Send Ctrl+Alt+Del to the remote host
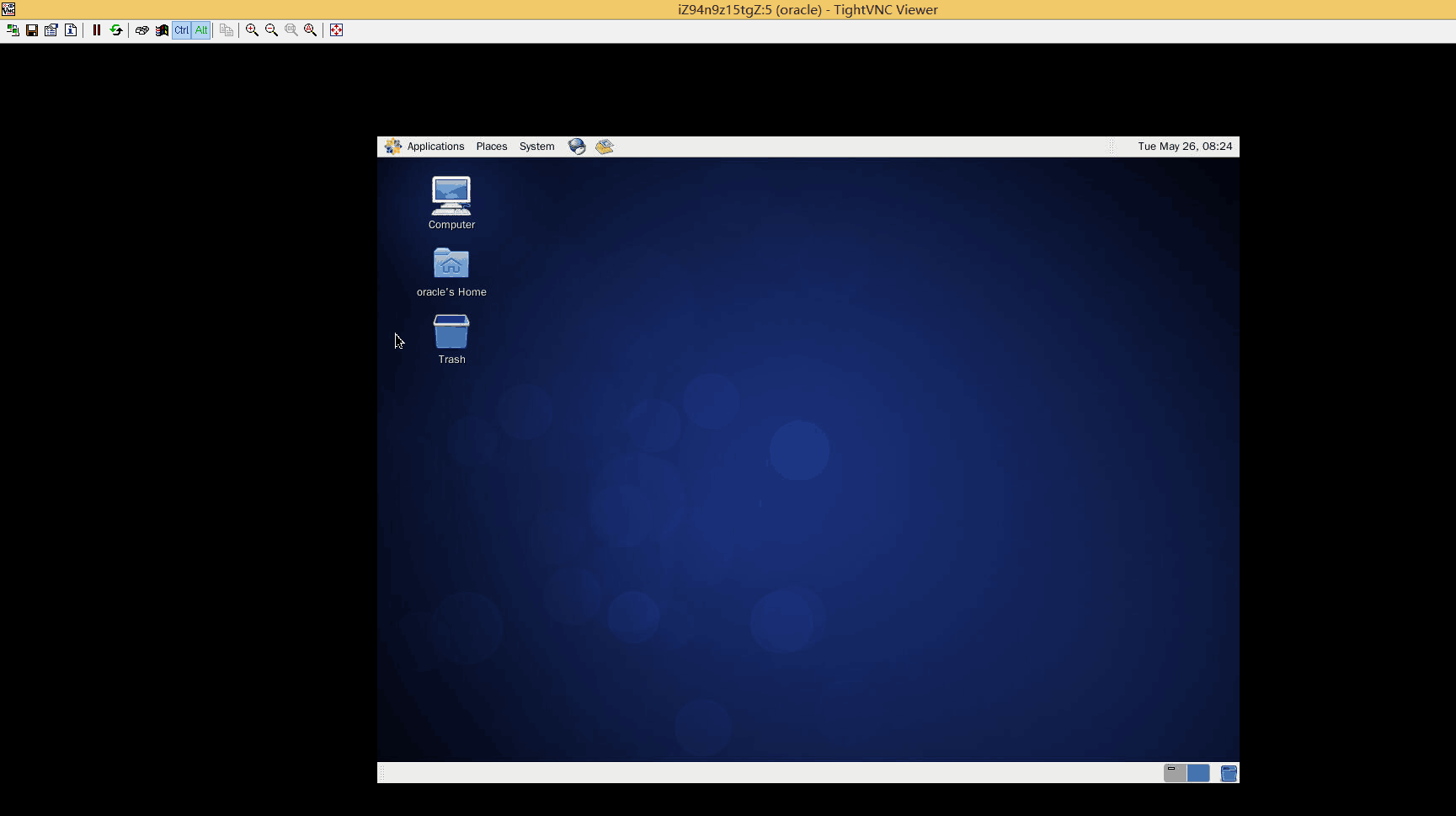1456x816 pixels. point(142,30)
